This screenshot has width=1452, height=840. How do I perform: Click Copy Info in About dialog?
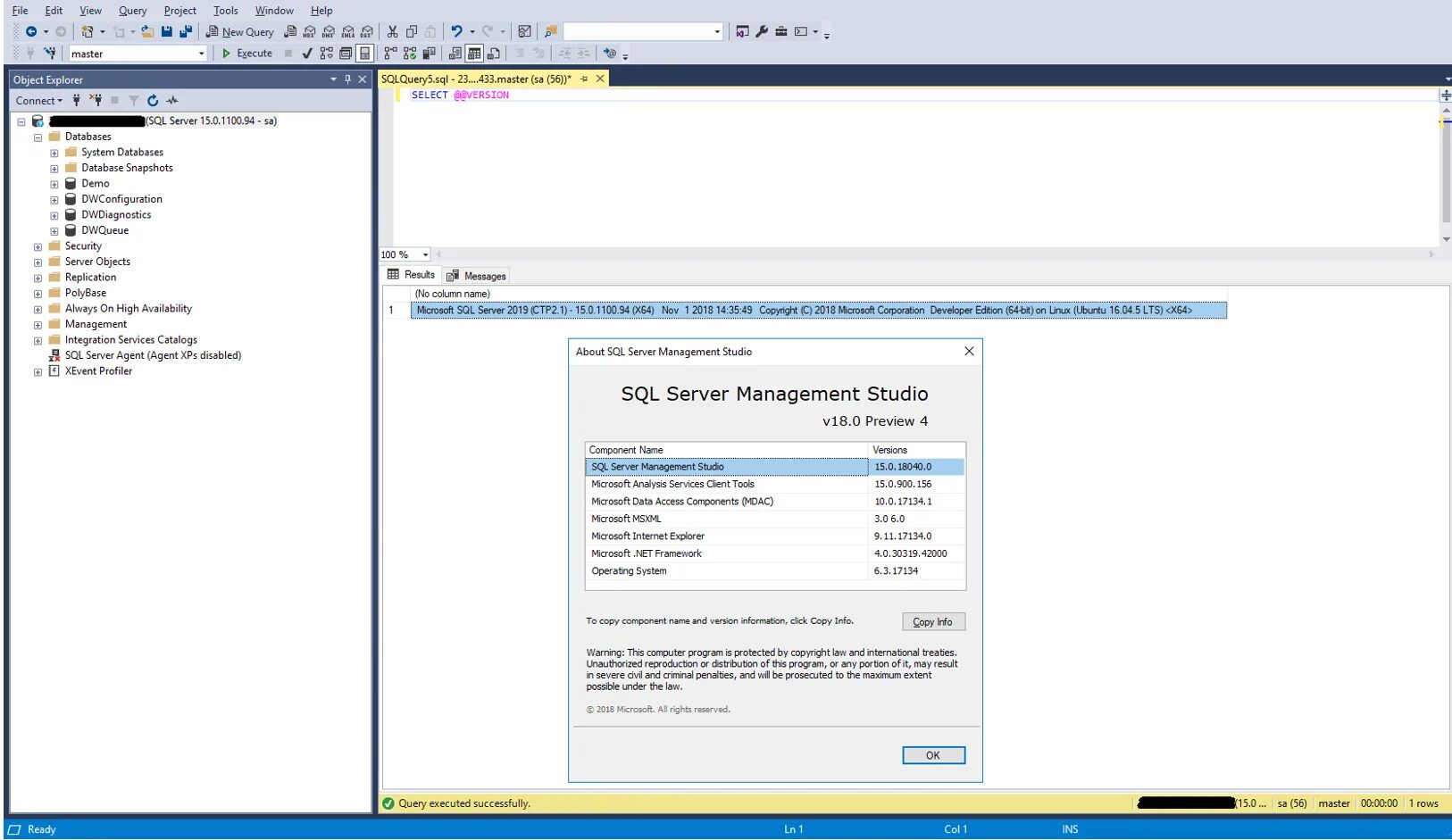pyautogui.click(x=933, y=622)
